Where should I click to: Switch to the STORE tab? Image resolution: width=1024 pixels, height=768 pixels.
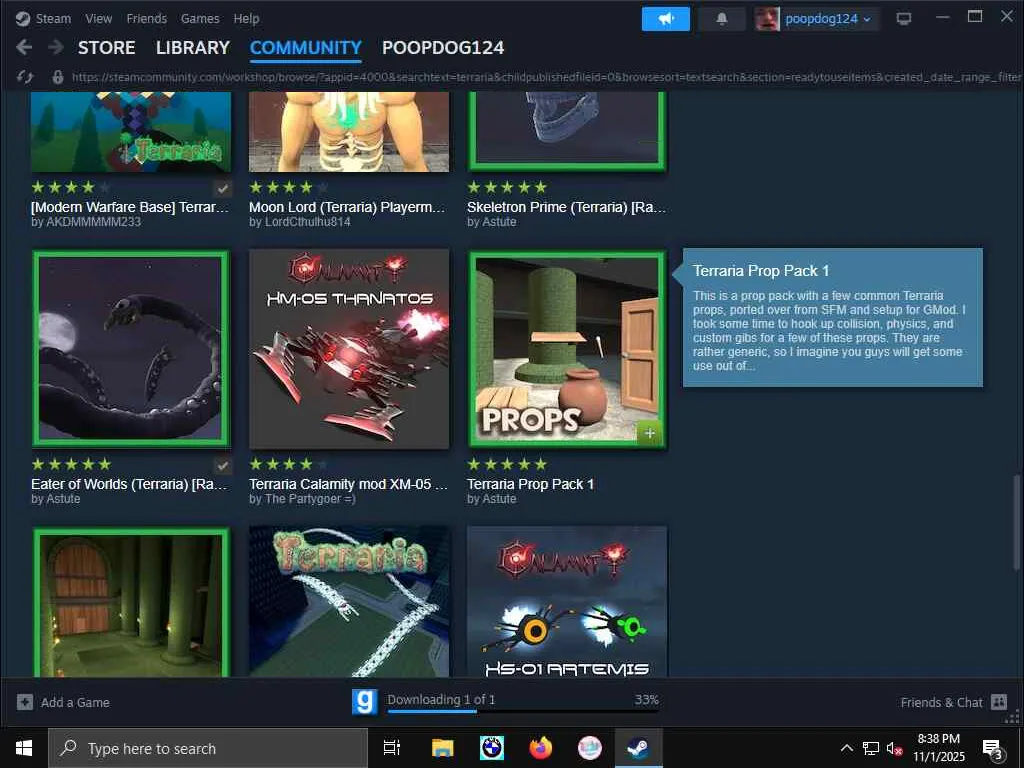pos(106,48)
